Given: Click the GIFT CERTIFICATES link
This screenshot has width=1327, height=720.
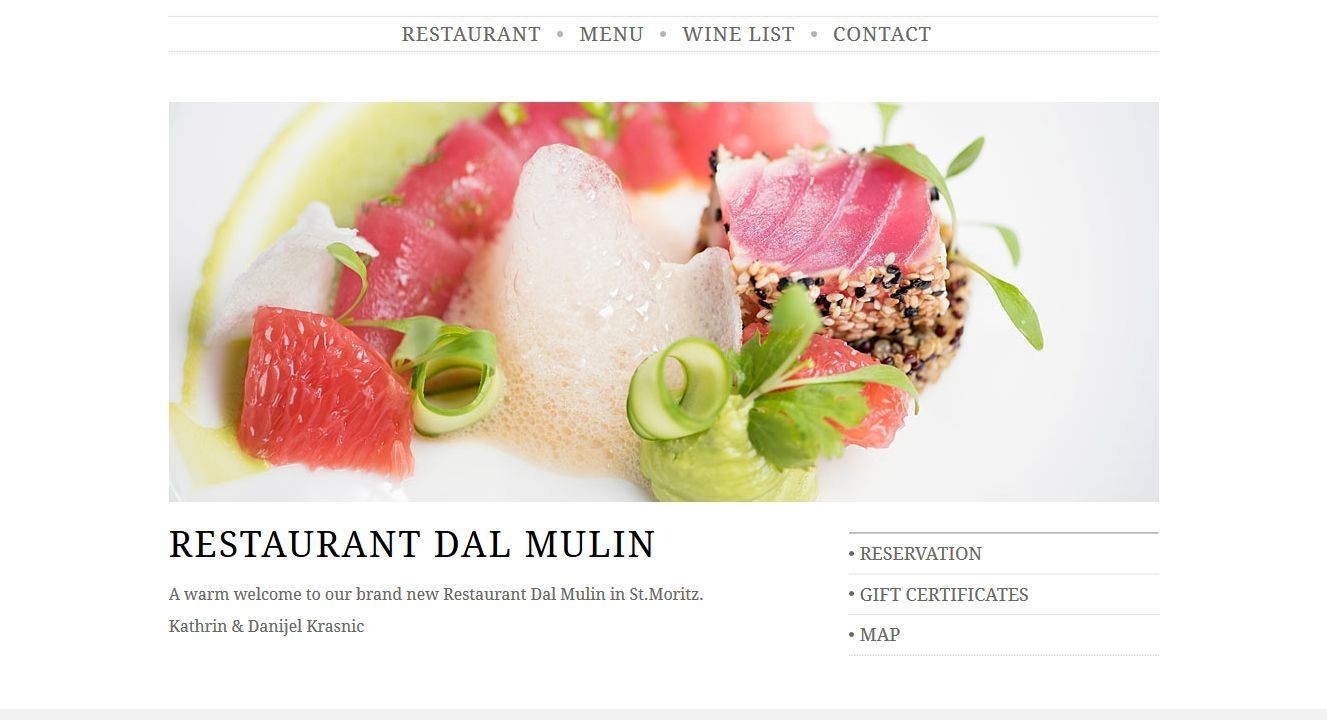Looking at the screenshot, I should click(944, 595).
